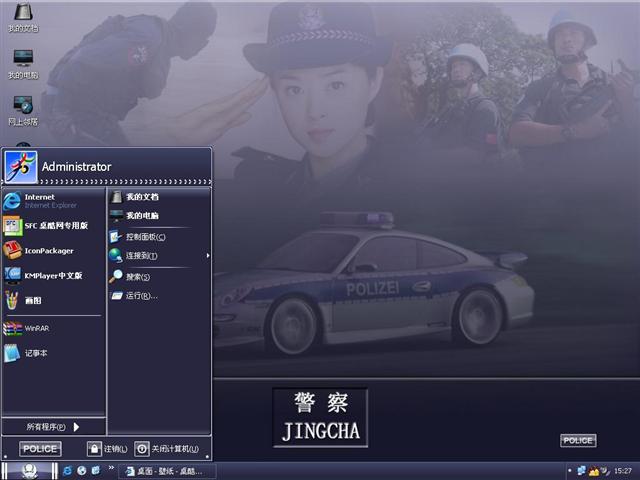Click the taskbar clock 15:27

click(x=623, y=471)
